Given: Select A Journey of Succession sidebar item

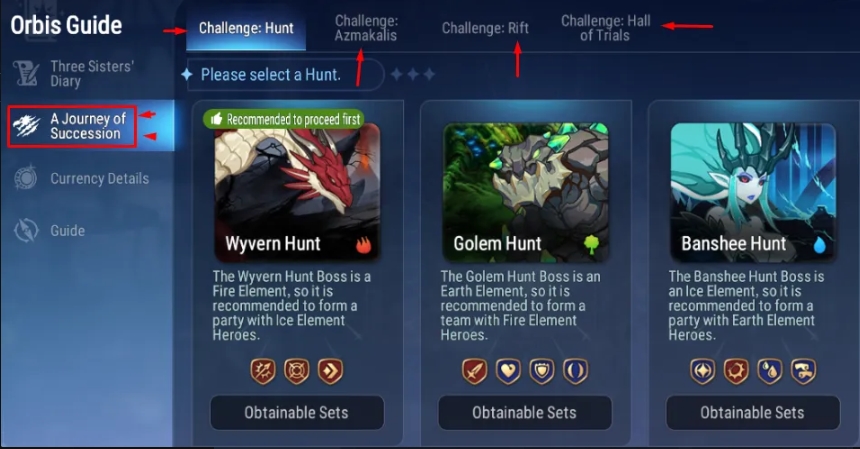Looking at the screenshot, I should pos(72,126).
